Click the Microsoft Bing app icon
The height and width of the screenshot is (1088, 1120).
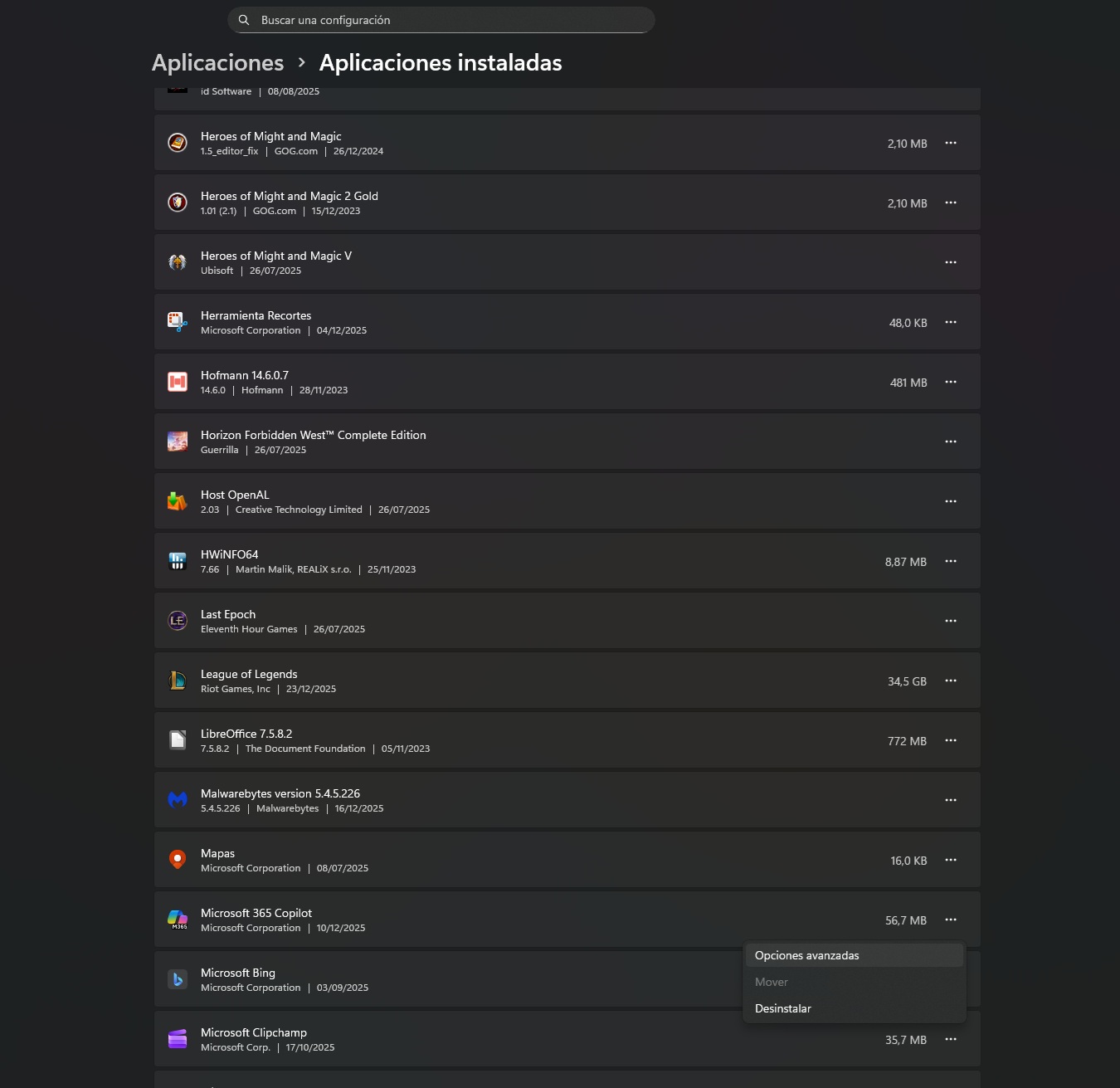178,979
